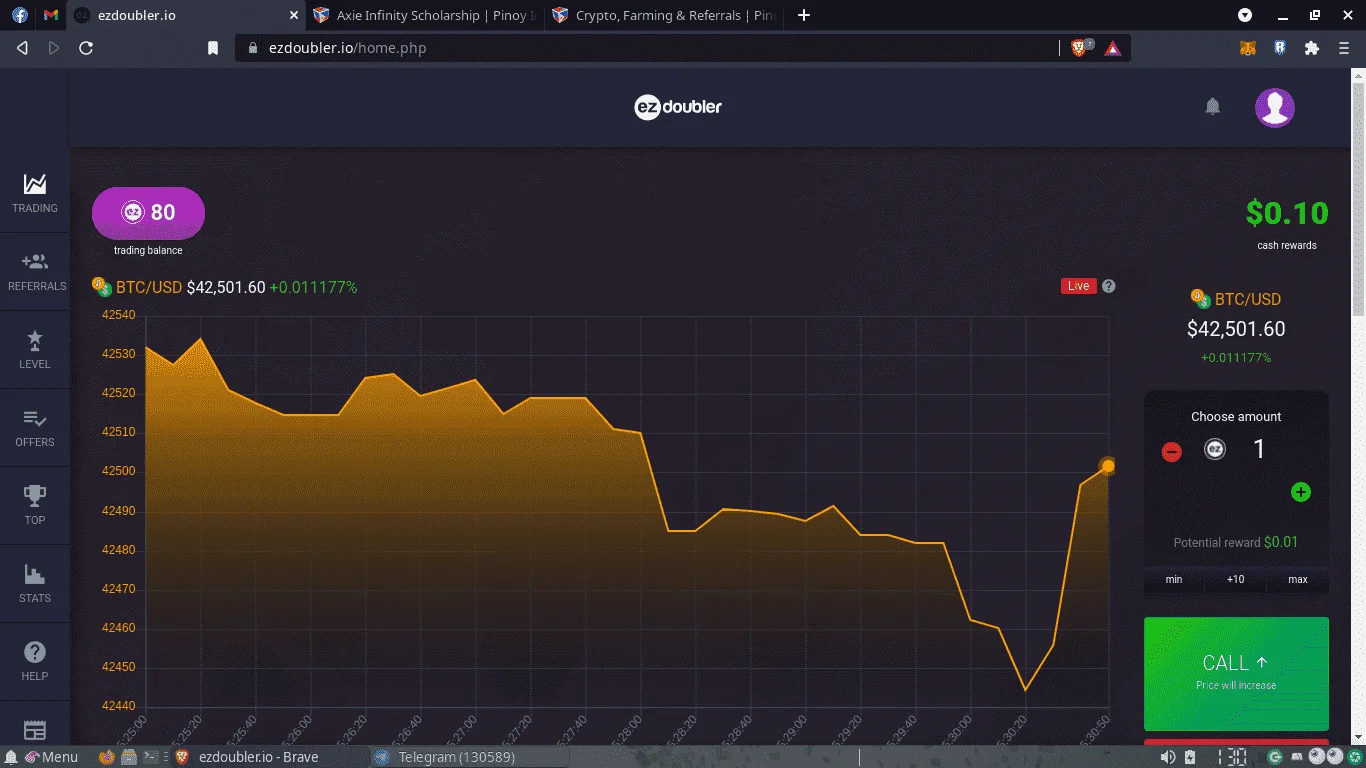Switch to the Facebook pinned tab
This screenshot has width=1366, height=768.
(20, 15)
